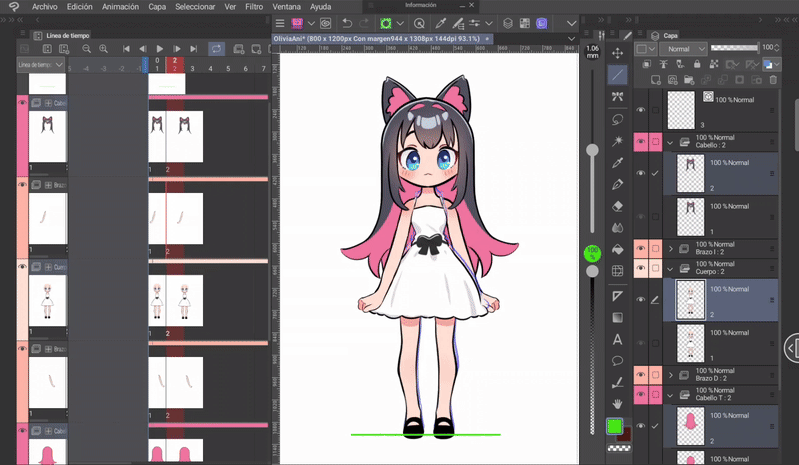Screen dimensions: 799x465
Task: Choose the Hand move tool
Action: 617,403
